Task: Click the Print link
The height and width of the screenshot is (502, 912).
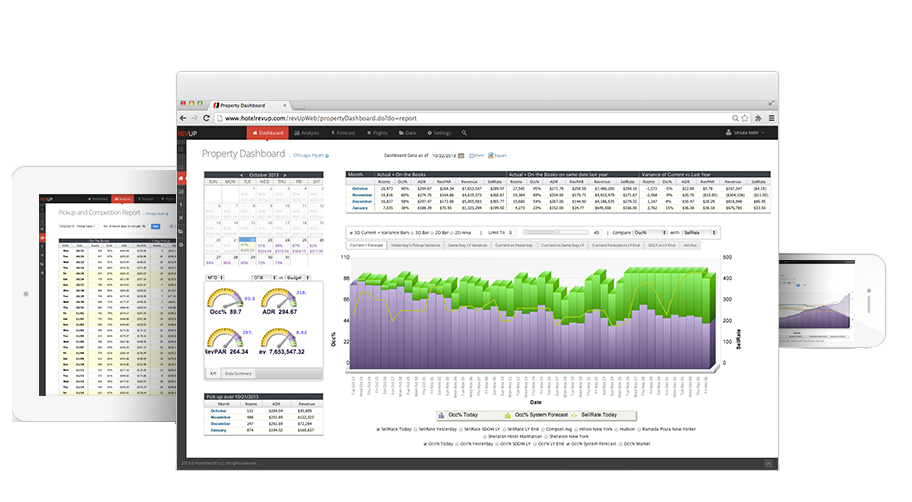Action: [x=476, y=156]
